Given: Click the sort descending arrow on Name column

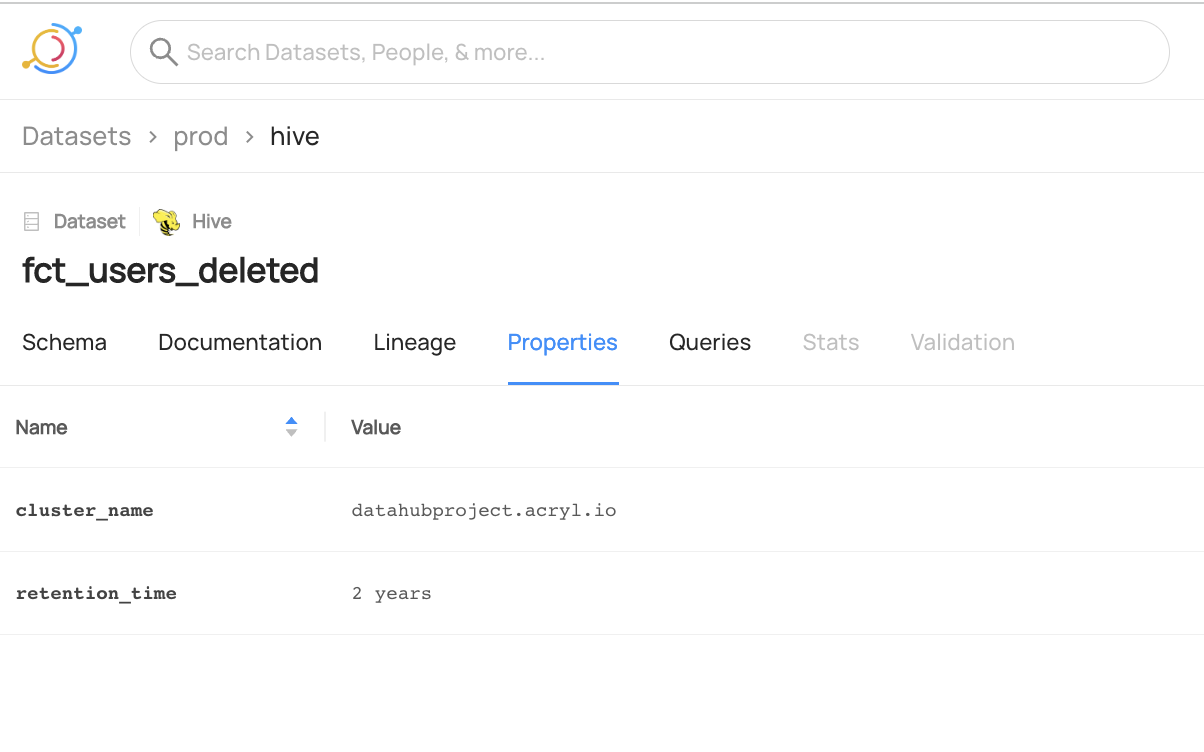Looking at the screenshot, I should coord(291,432).
